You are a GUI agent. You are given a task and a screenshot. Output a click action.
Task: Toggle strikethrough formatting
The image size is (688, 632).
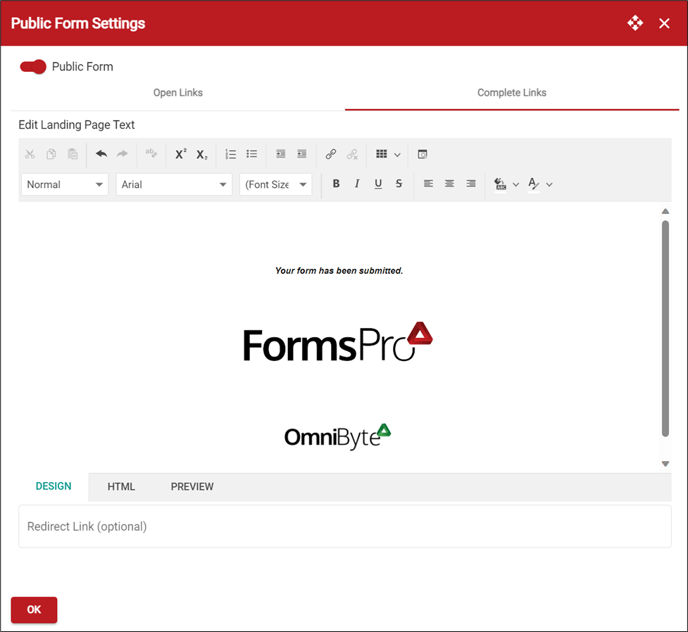[x=399, y=183]
